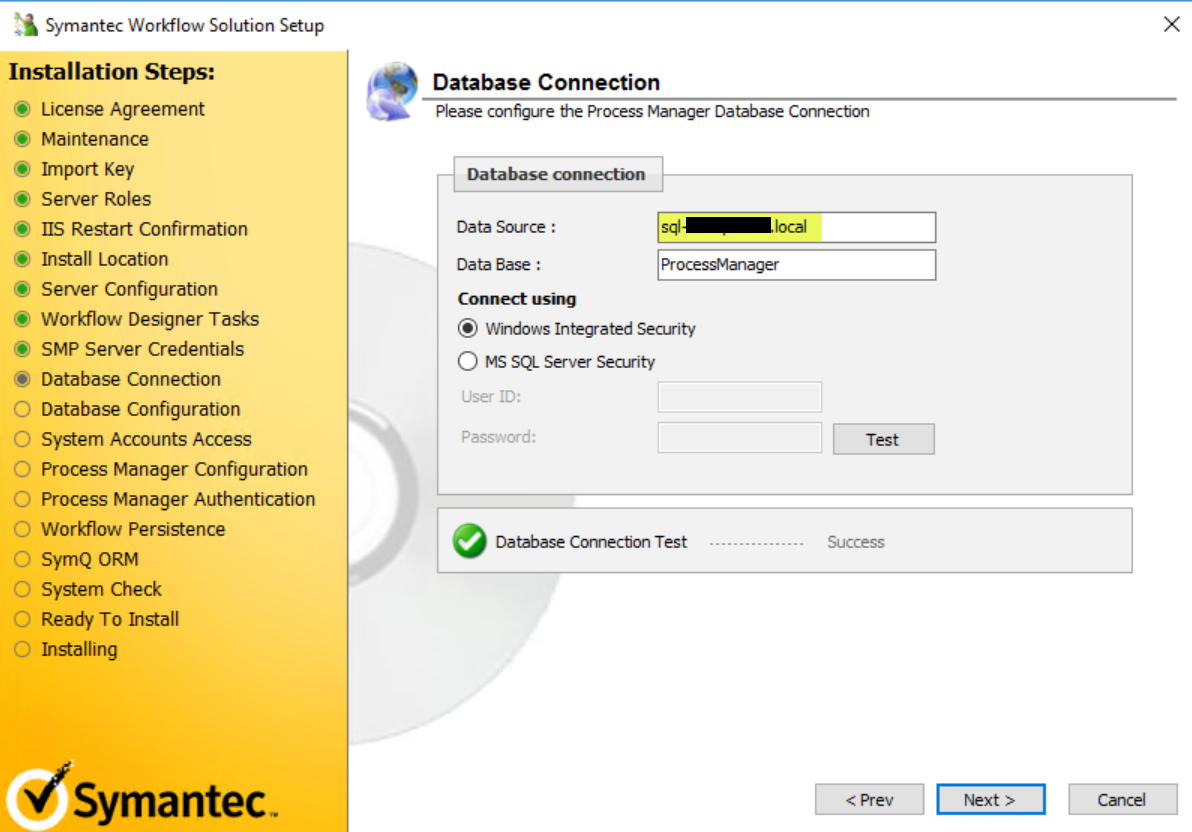
Task: Click the 'License Agreement' step text
Action: coord(122,110)
